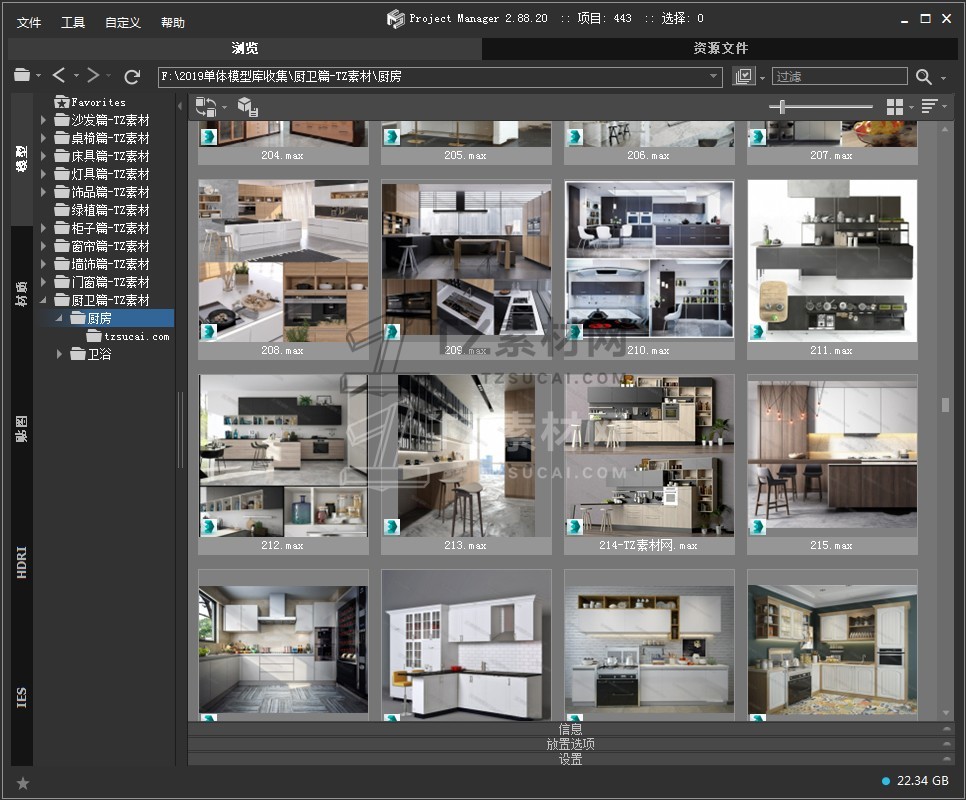The width and height of the screenshot is (966, 800).
Task: Click the search magnifier icon
Action: click(924, 77)
